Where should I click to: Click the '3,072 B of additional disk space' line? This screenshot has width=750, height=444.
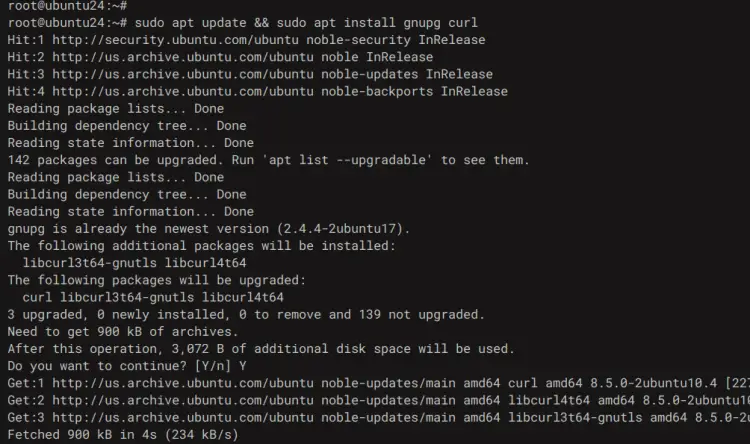261,349
